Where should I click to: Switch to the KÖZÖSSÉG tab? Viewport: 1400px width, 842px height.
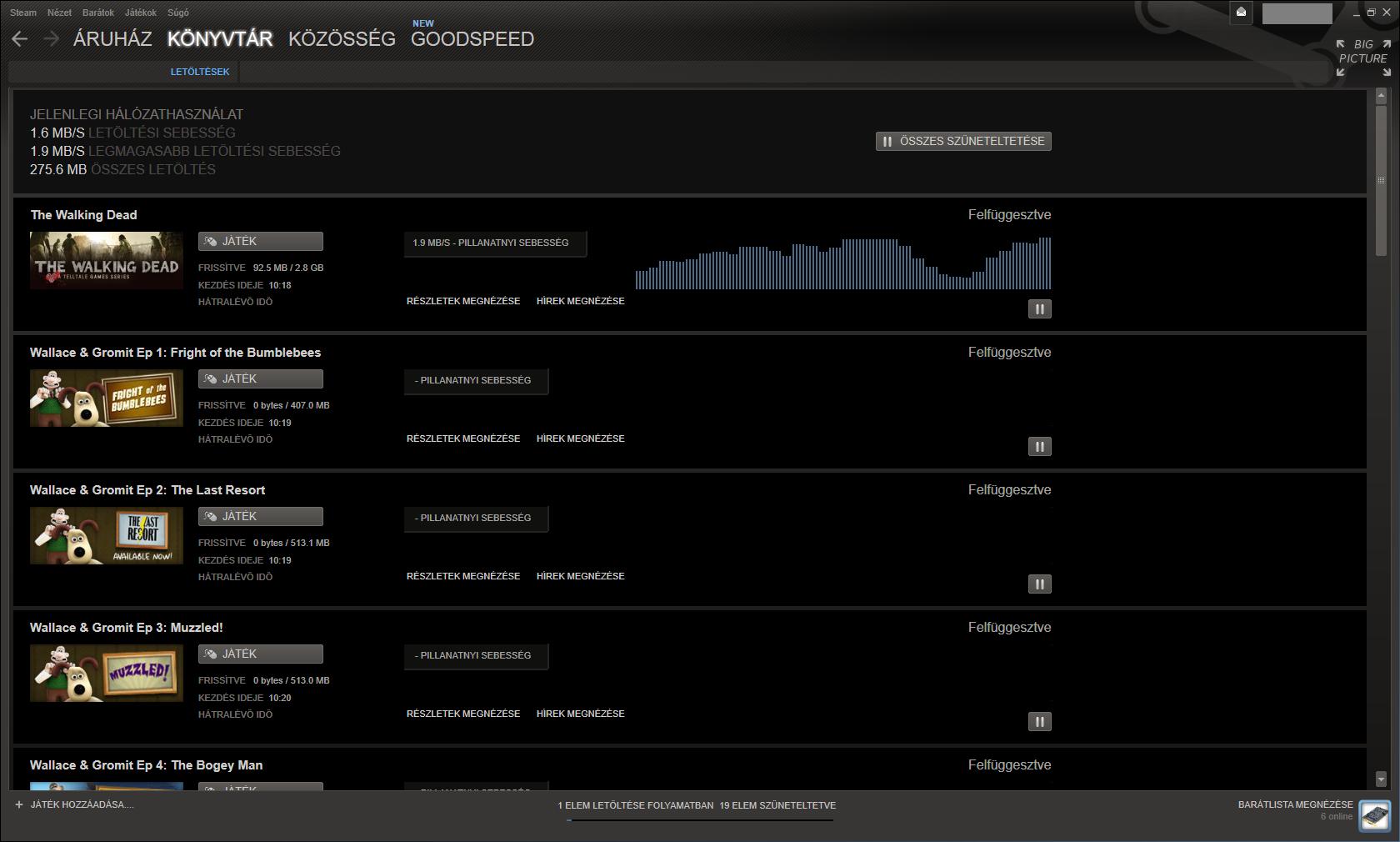click(x=342, y=39)
